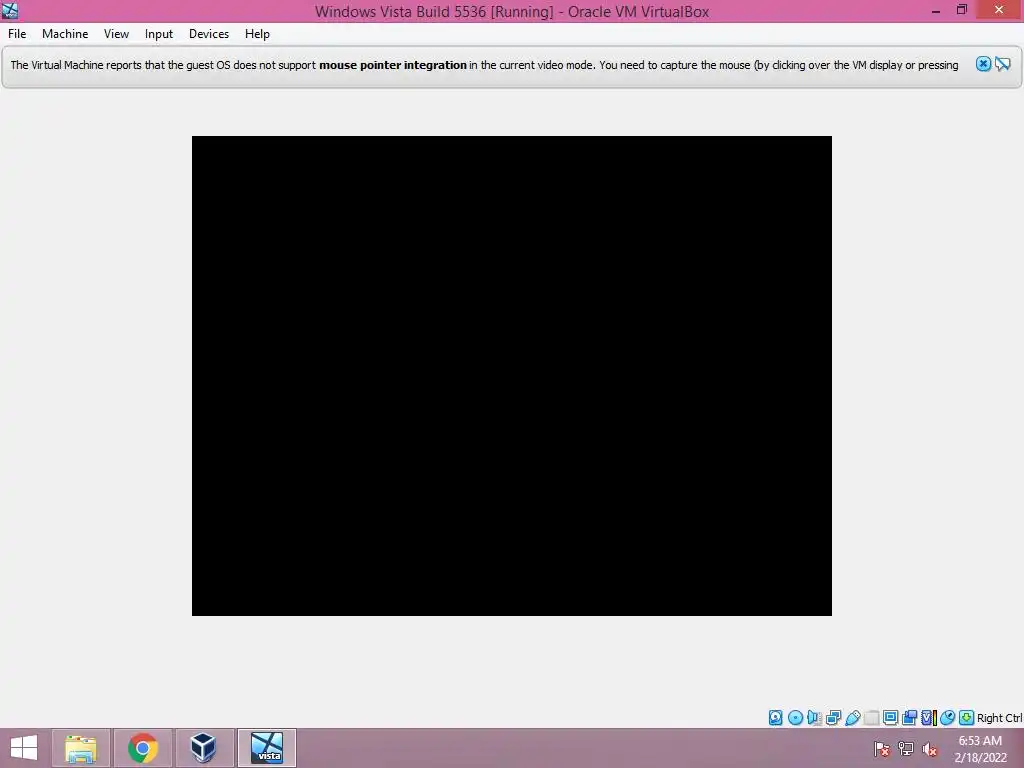Image resolution: width=1024 pixels, height=768 pixels.
Task: Select the Vista VM taskbar button
Action: tap(266, 748)
